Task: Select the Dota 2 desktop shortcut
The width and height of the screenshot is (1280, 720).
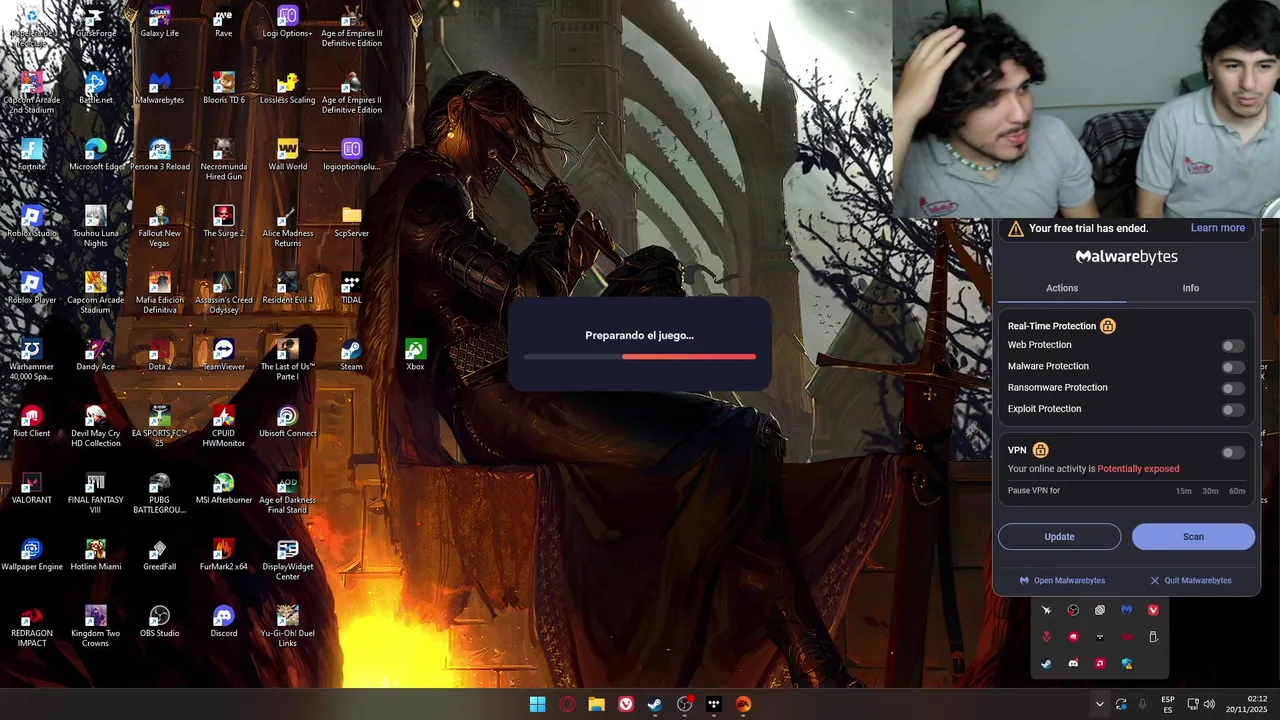Action: (159, 355)
